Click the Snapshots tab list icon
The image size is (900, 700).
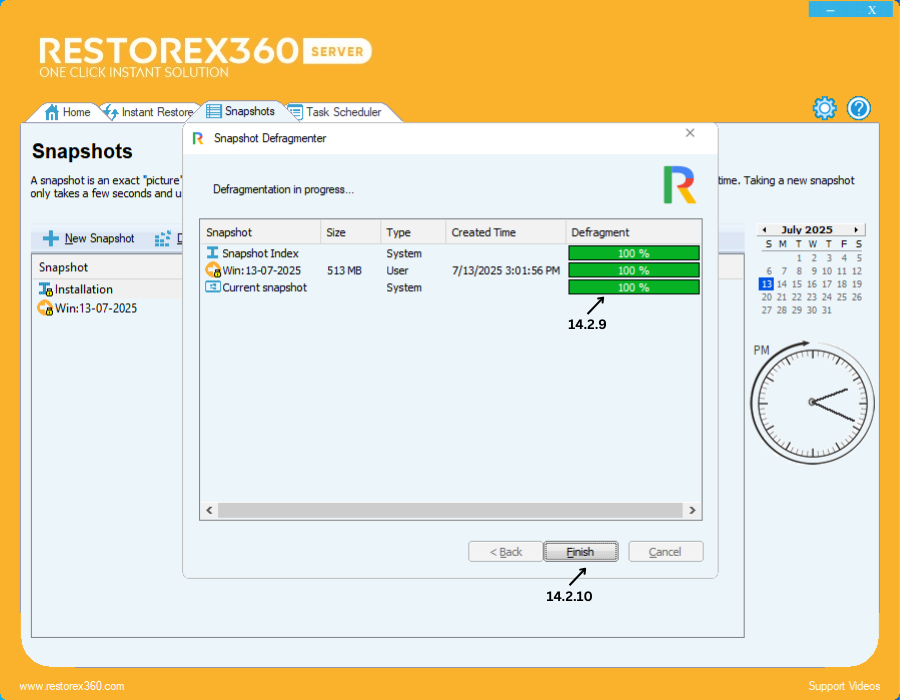214,111
